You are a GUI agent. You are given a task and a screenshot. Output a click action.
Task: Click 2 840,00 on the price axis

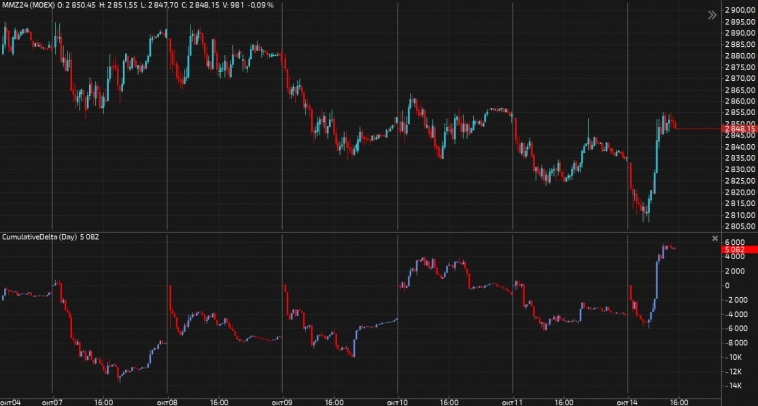click(x=739, y=146)
